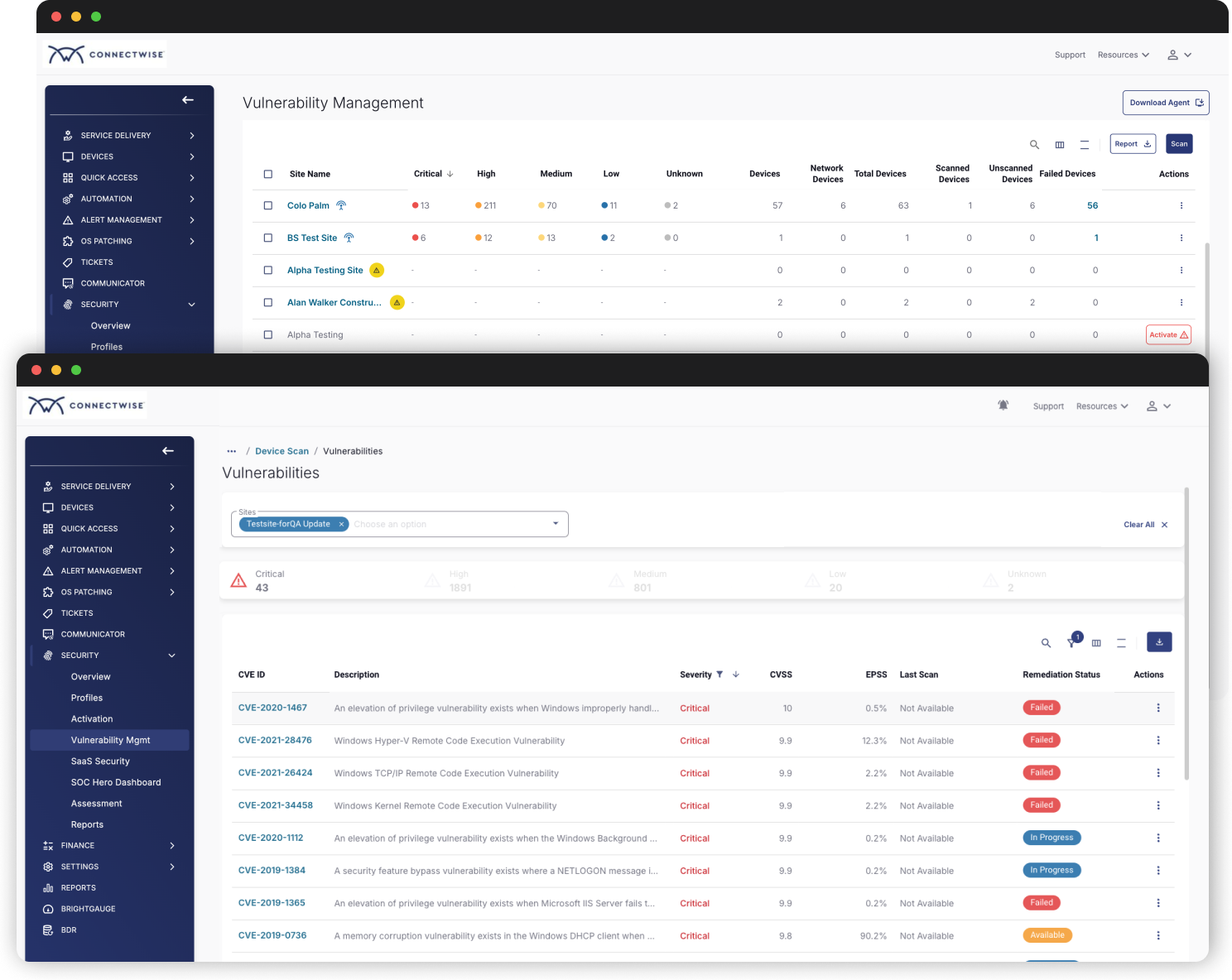This screenshot has height=980, width=1232.
Task: Select Vulnerability Mgmt in the sidebar
Action: (110, 740)
